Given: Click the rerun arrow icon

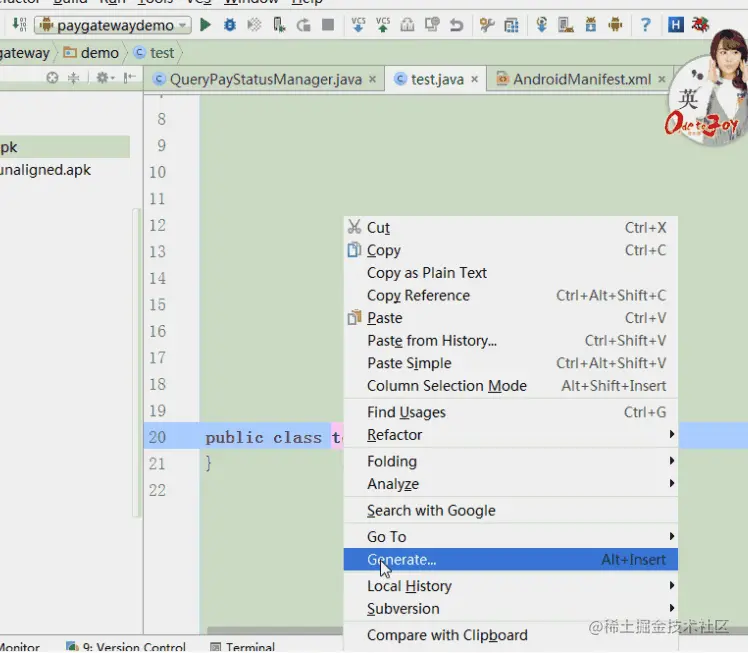Looking at the screenshot, I should pyautogui.click(x=303, y=24).
